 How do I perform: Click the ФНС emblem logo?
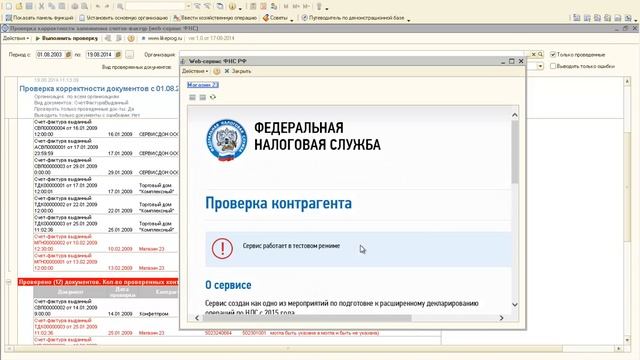(227, 140)
